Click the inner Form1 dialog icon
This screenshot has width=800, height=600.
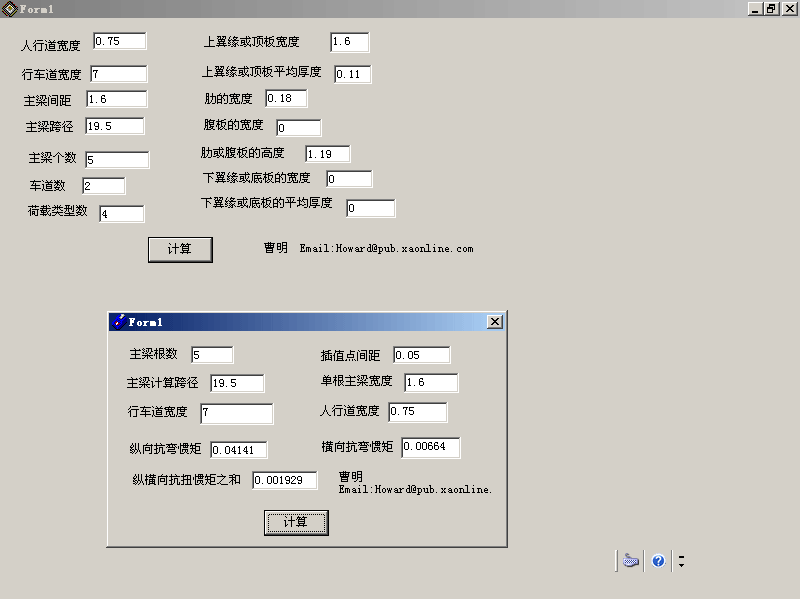[118, 322]
